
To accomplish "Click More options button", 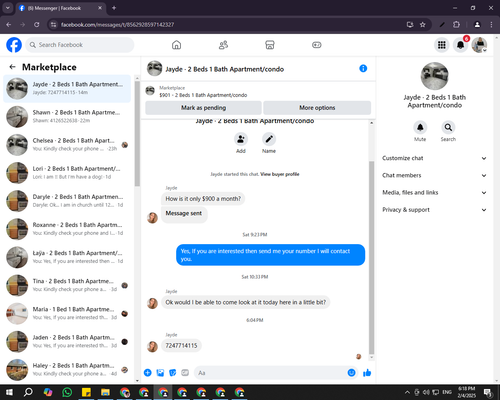I will point(317,108).
